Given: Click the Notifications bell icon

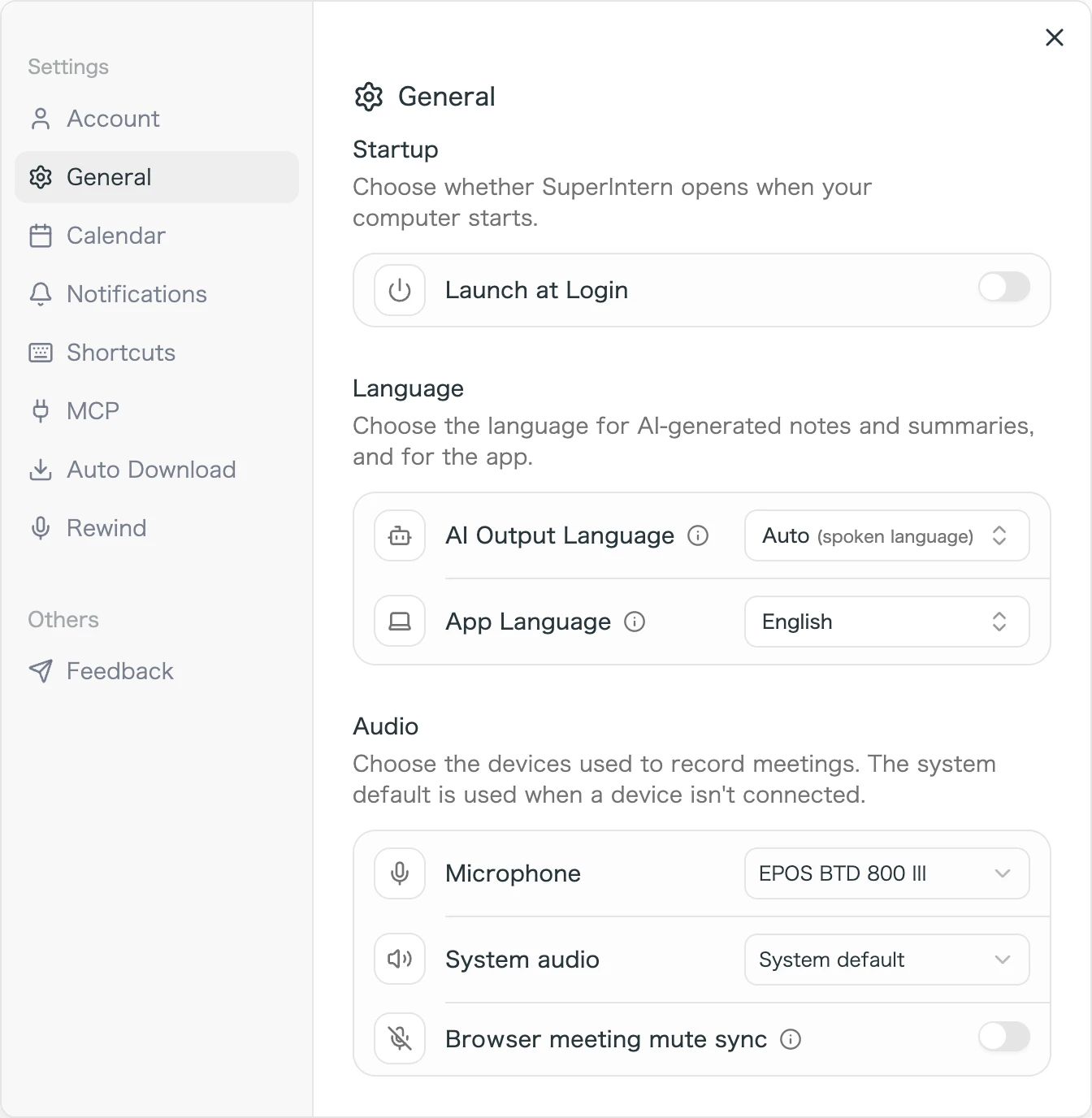Looking at the screenshot, I should click(41, 294).
